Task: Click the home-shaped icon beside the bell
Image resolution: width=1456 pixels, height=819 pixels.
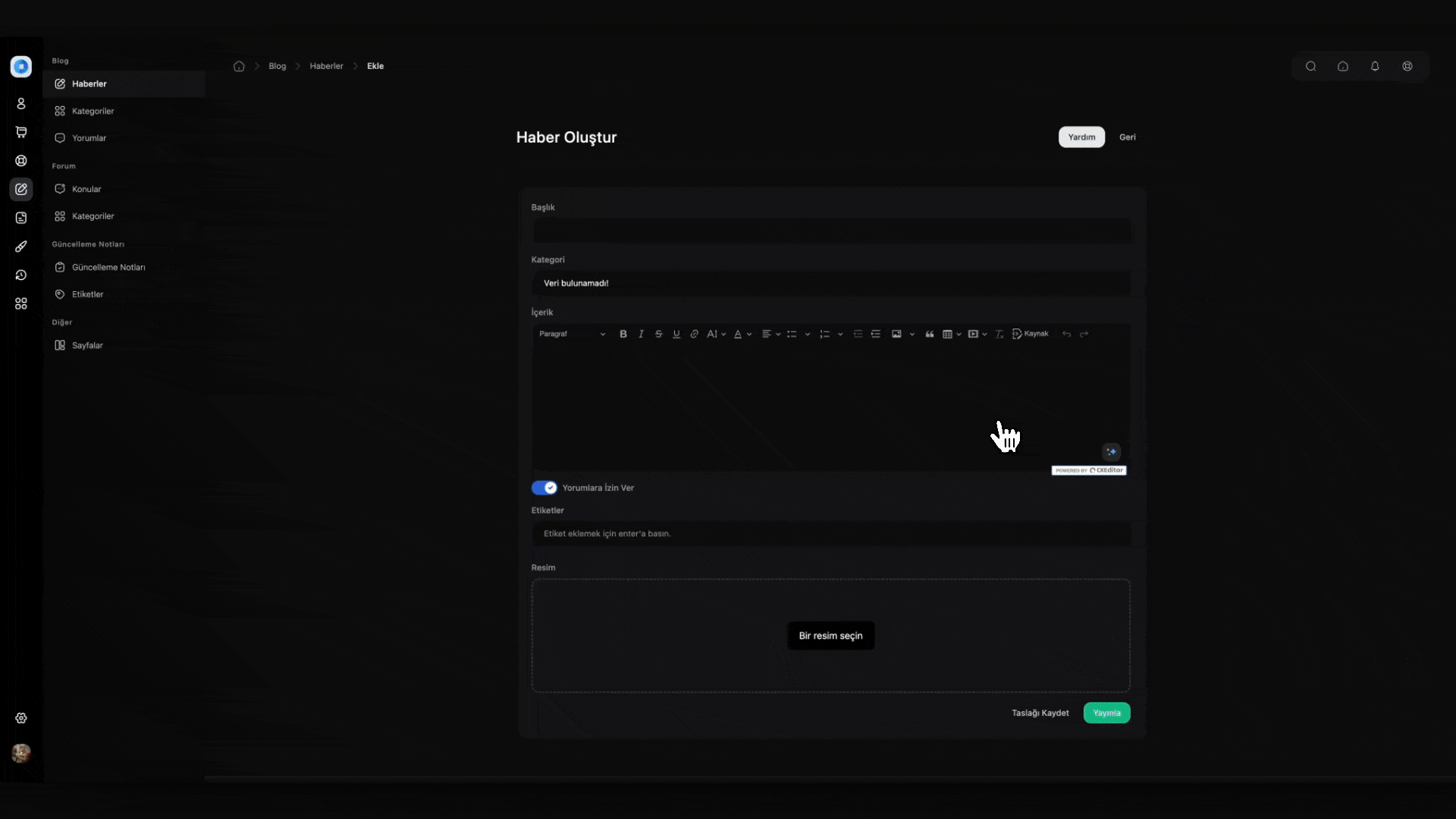Action: click(x=1343, y=66)
